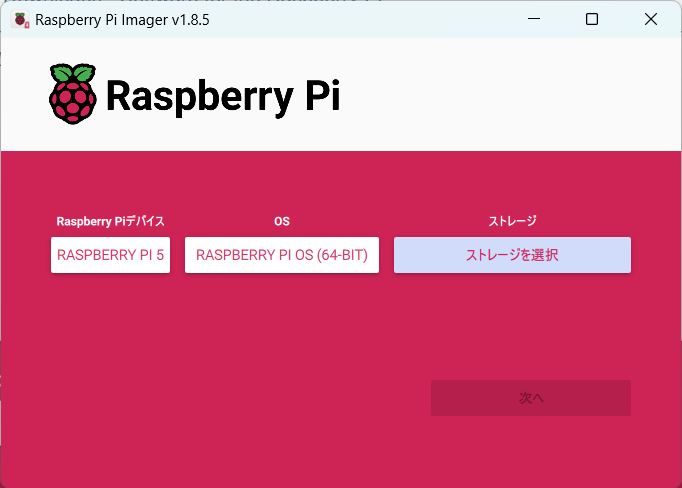Click the Raspberry Pi wordmark in the header

pyautogui.click(x=222, y=96)
